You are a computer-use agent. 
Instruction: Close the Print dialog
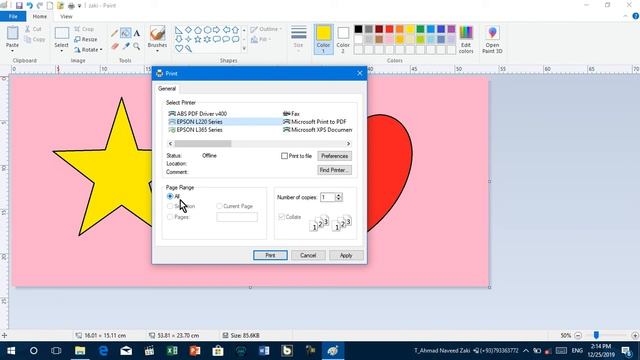click(360, 73)
